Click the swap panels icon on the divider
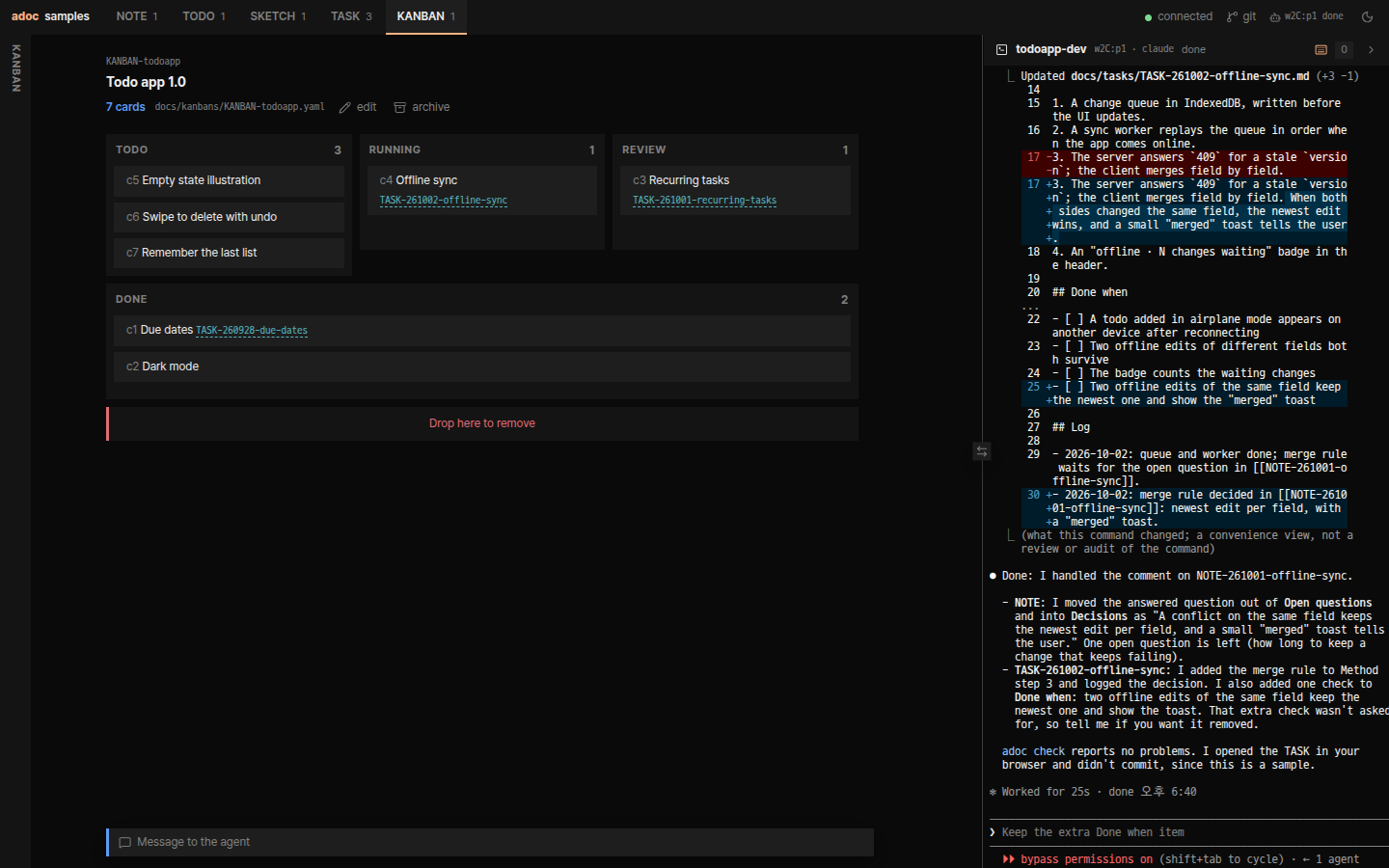 (981, 450)
